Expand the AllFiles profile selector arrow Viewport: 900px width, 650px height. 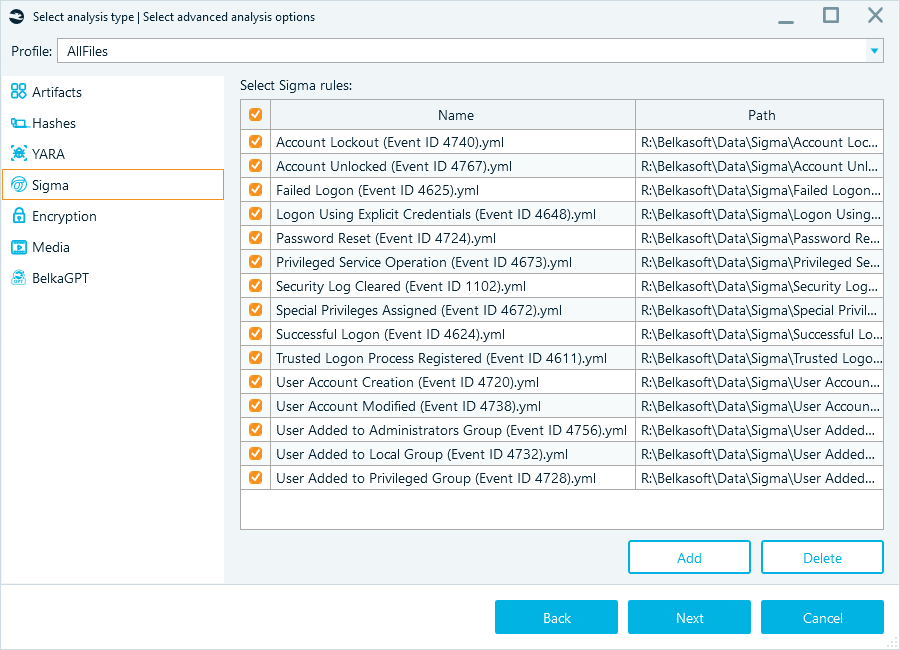(872, 50)
